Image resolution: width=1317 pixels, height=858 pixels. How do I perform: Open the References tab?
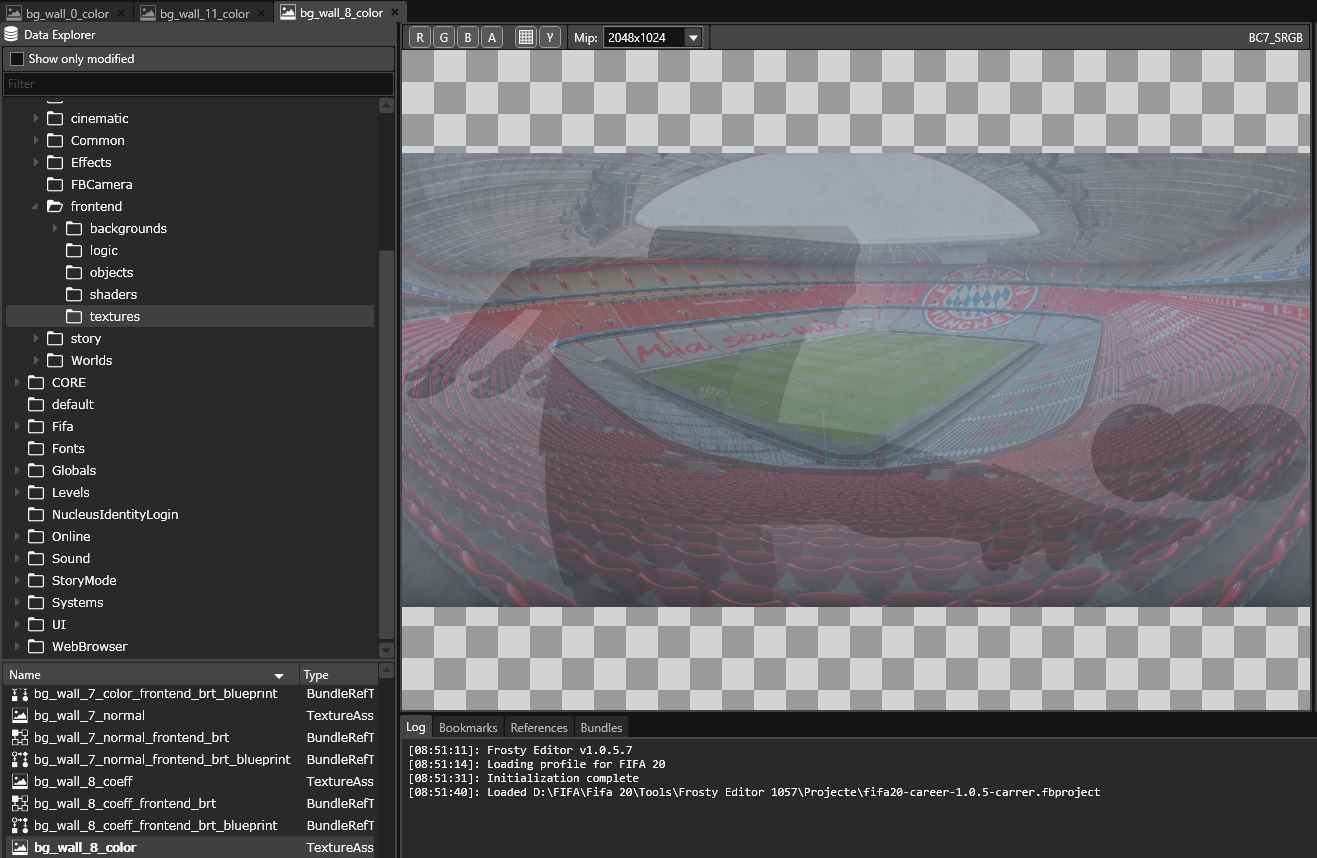[x=539, y=727]
